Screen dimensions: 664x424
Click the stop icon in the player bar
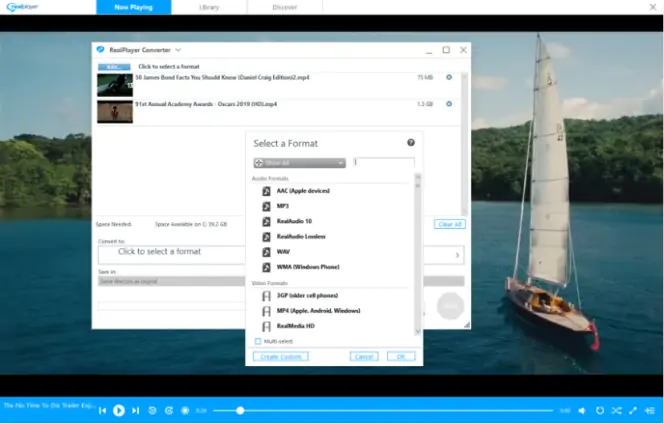click(185, 410)
